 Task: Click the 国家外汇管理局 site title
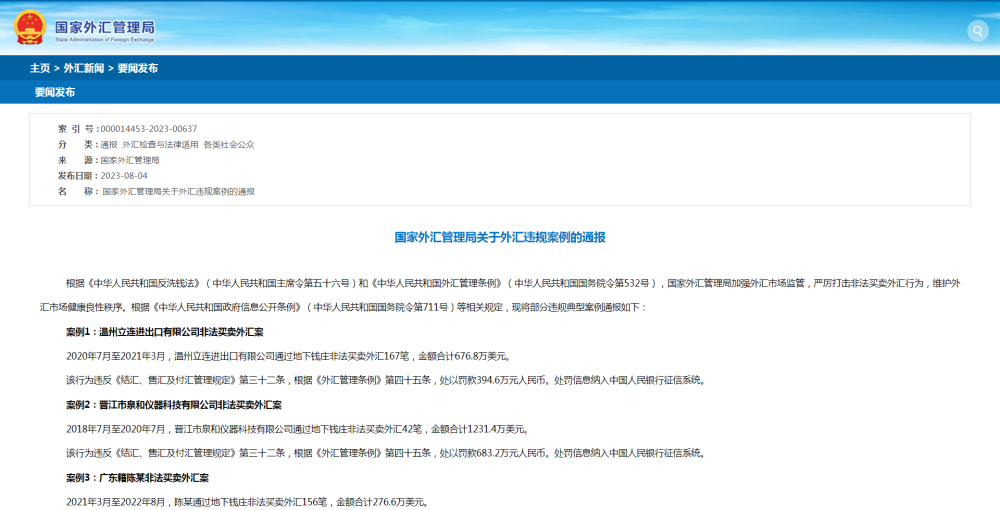104,24
